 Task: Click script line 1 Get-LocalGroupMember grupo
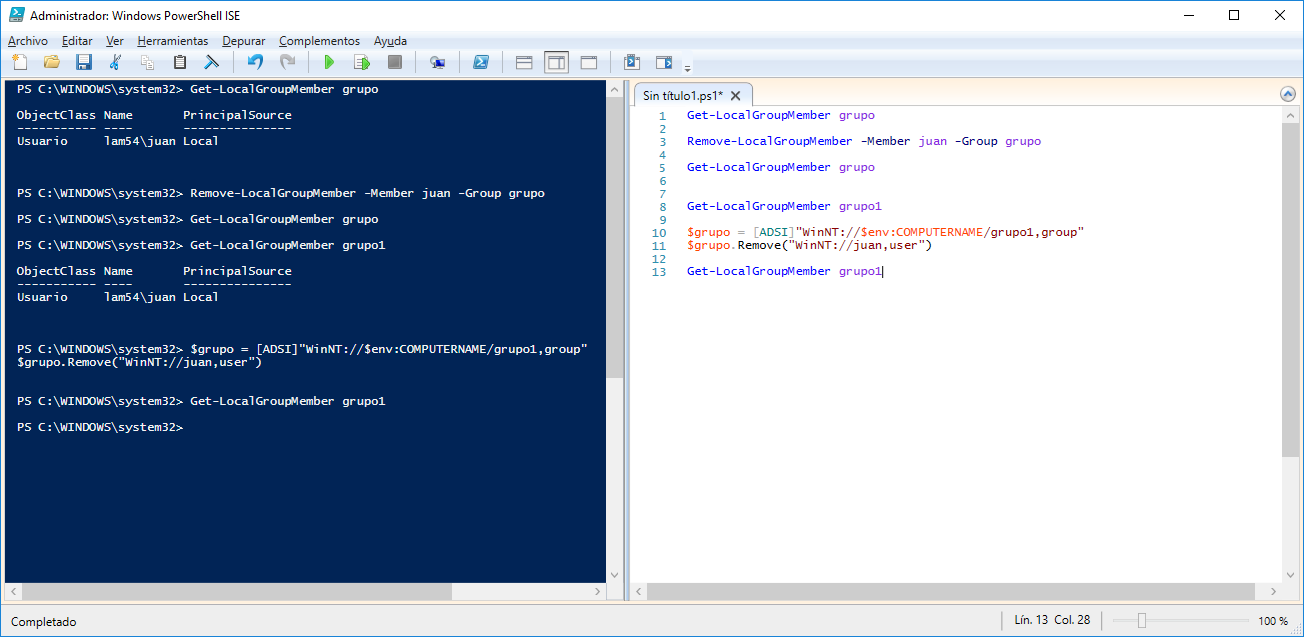tap(781, 115)
